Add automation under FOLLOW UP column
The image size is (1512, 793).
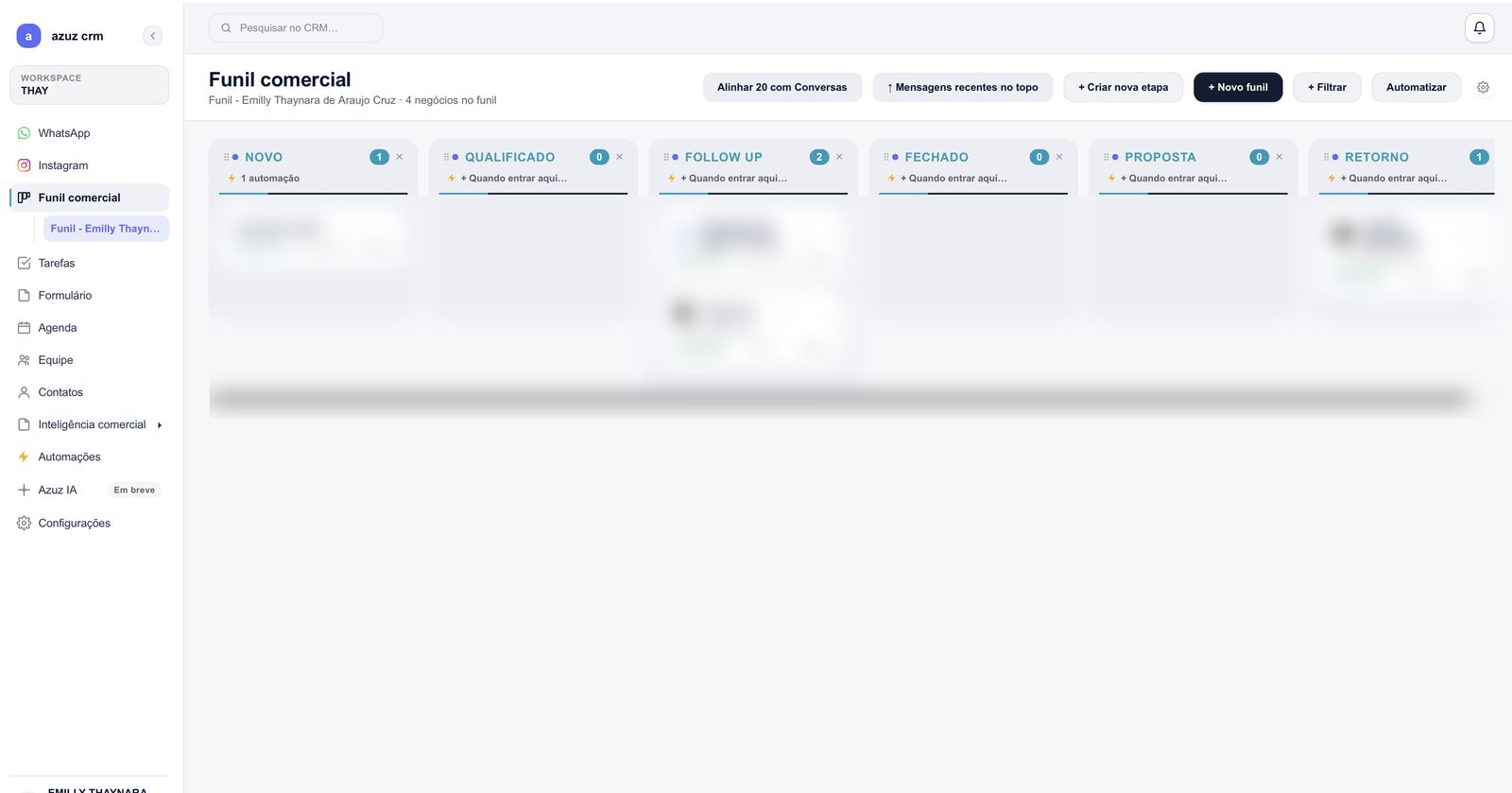tap(728, 179)
